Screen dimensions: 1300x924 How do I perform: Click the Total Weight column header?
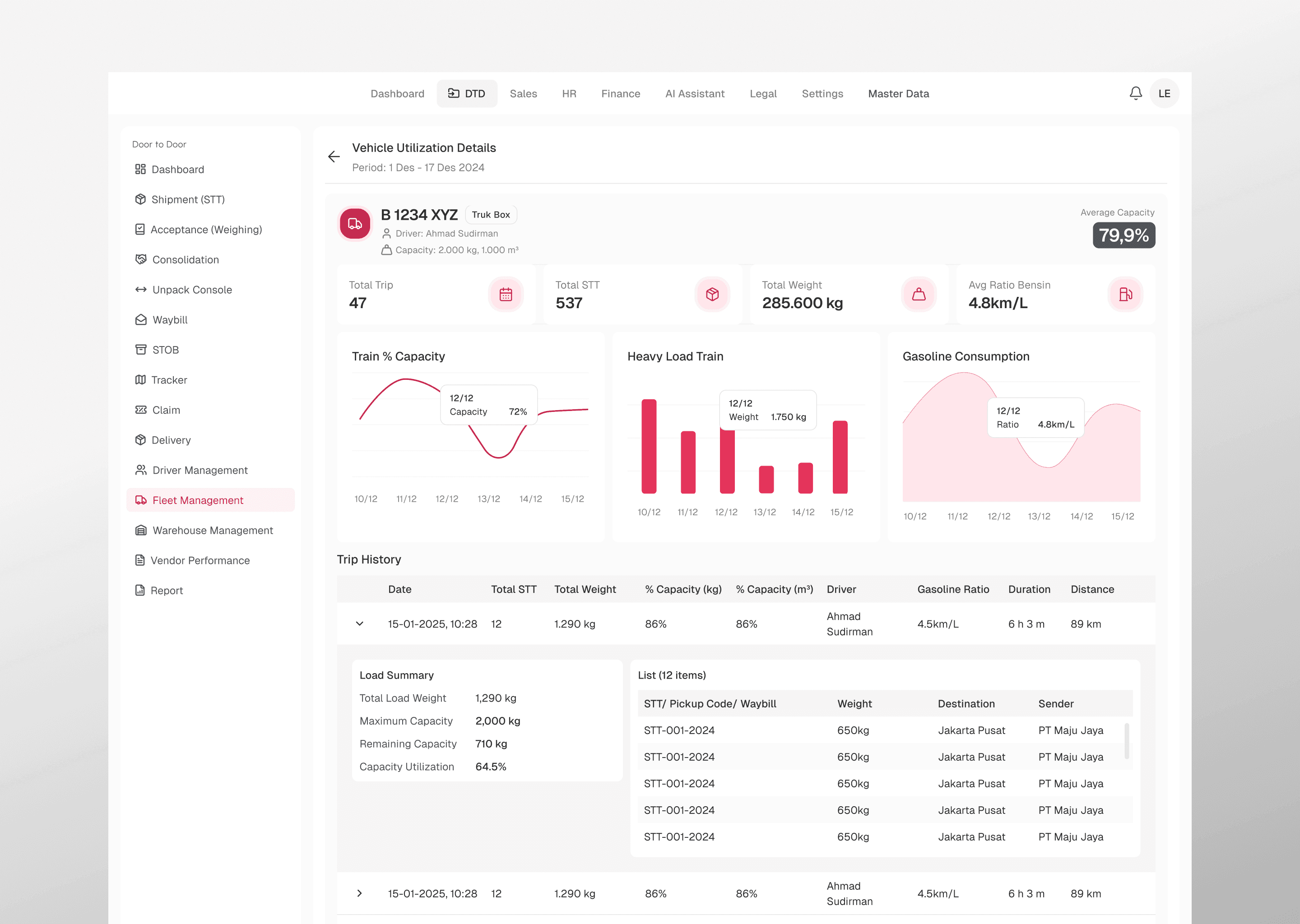tap(585, 589)
